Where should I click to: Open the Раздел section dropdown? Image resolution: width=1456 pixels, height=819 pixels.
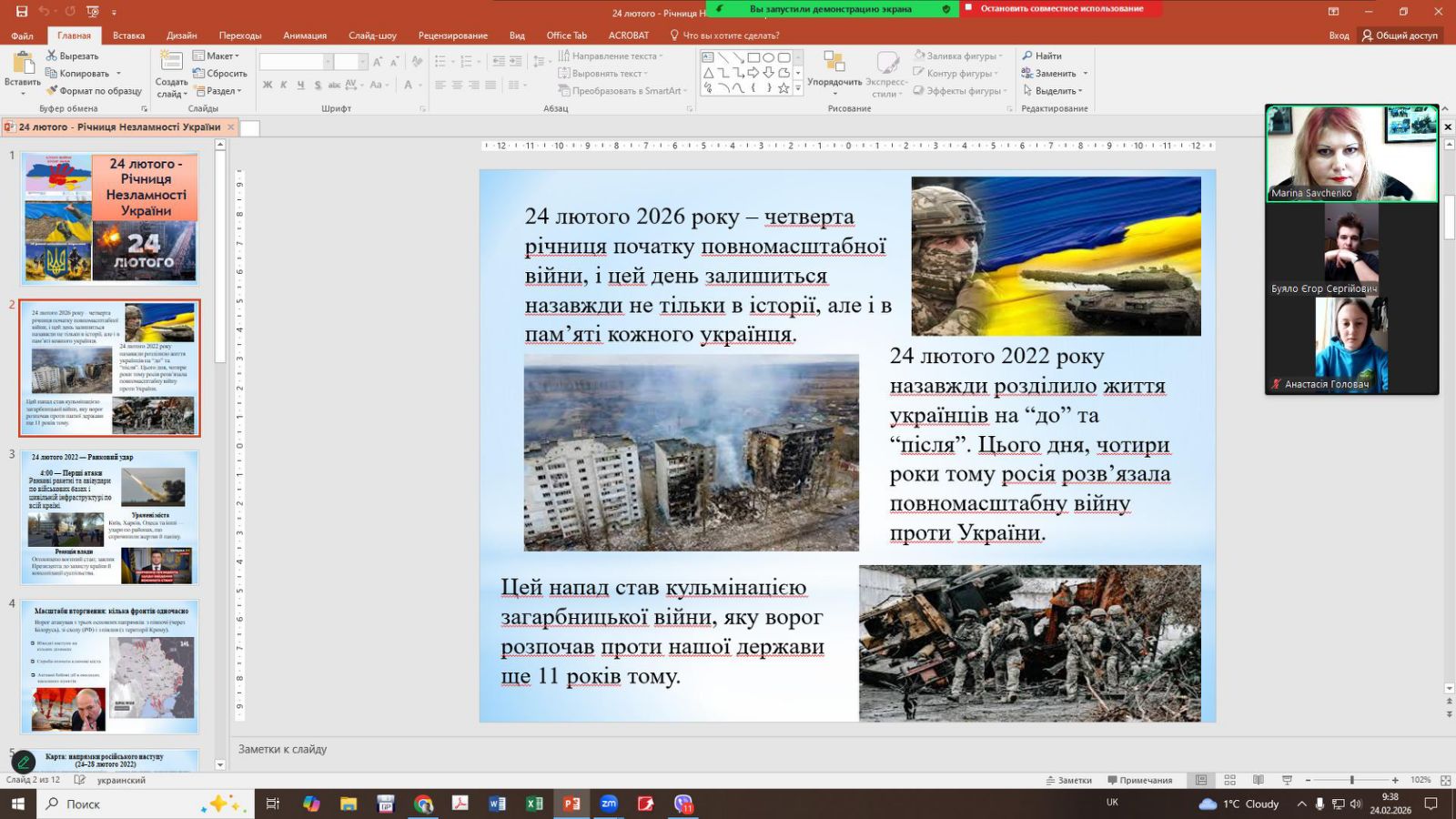click(x=219, y=91)
